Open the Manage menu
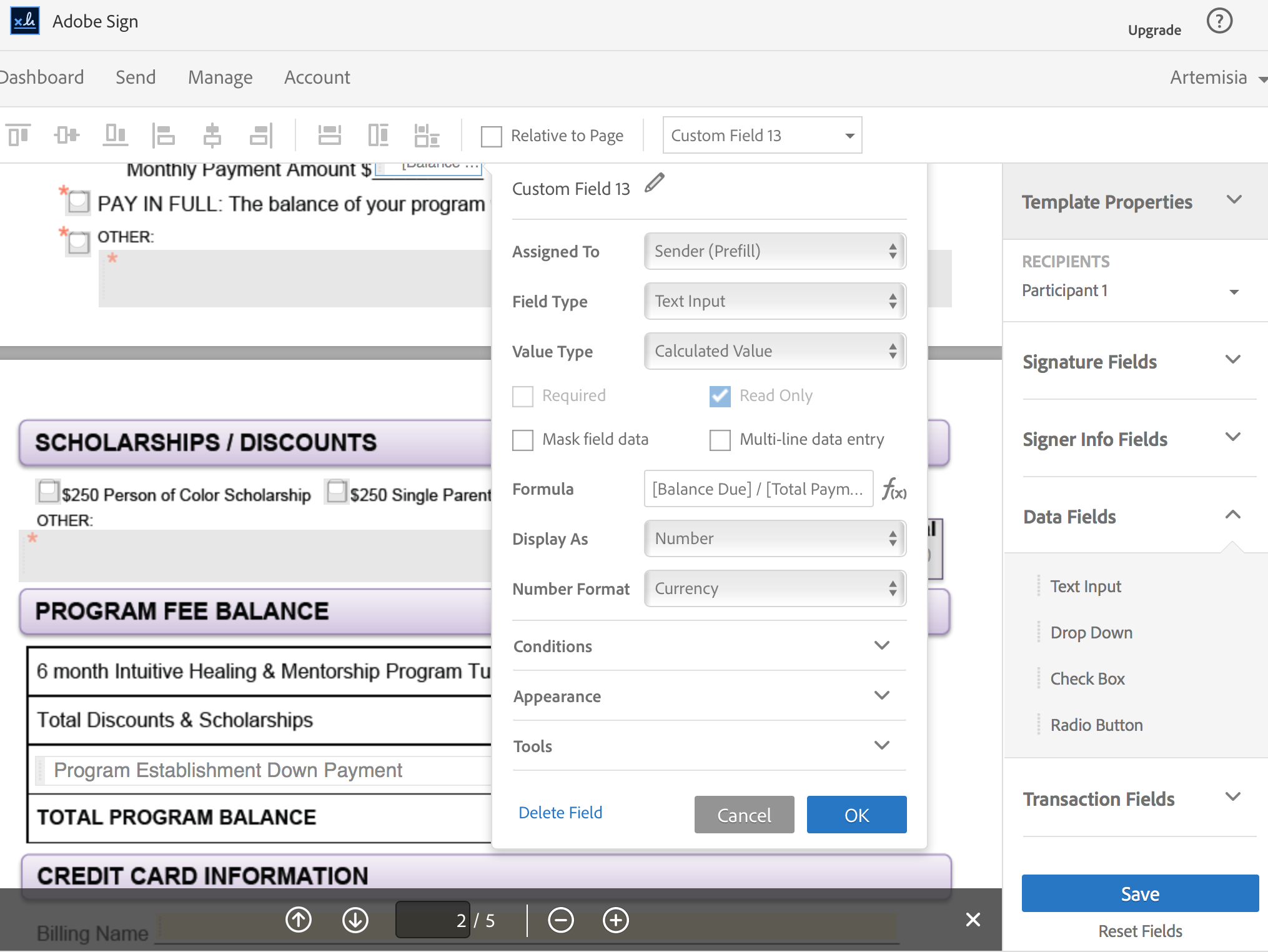Screen dimensions: 1268x952 pos(220,77)
